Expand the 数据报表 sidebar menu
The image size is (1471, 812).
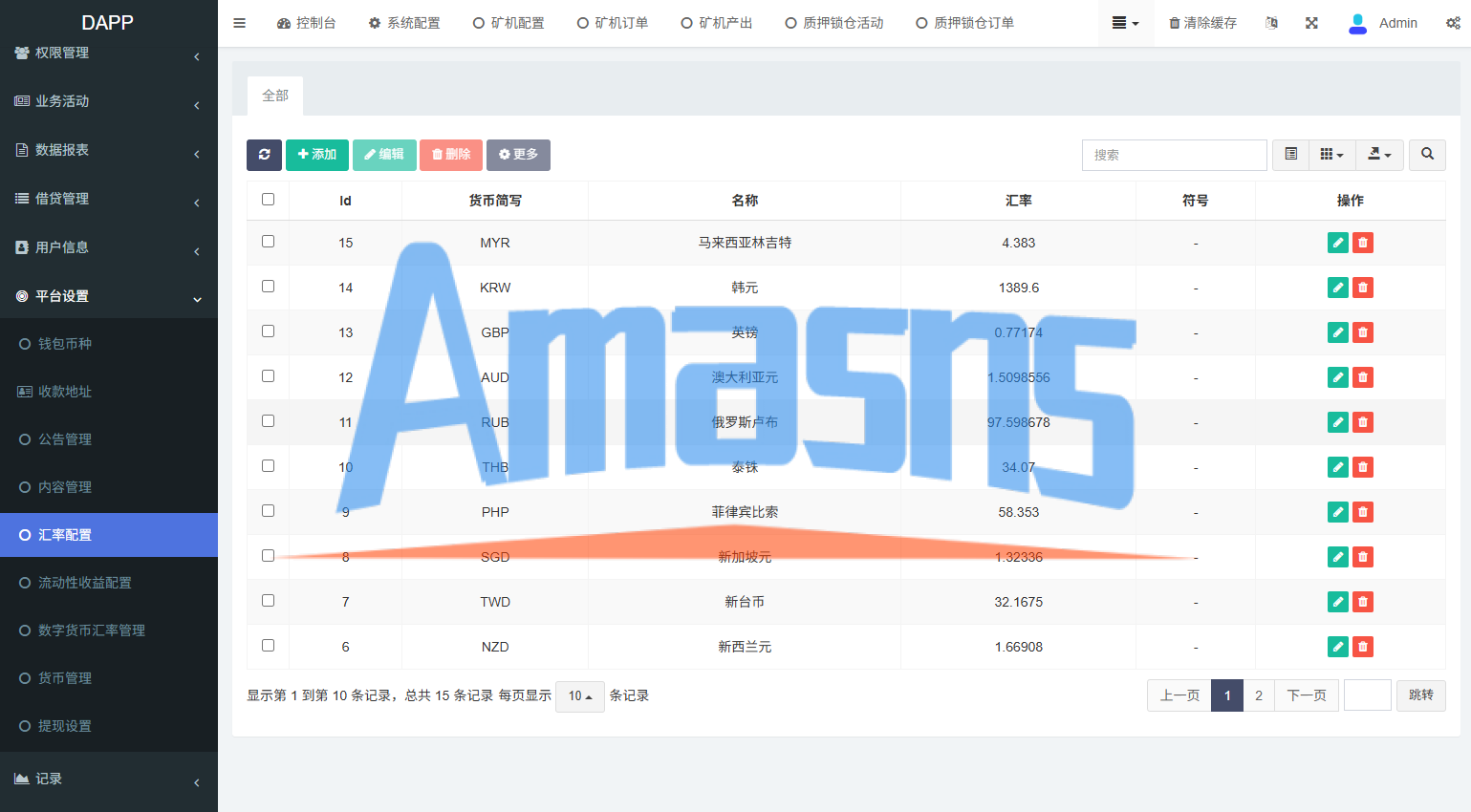(109, 150)
